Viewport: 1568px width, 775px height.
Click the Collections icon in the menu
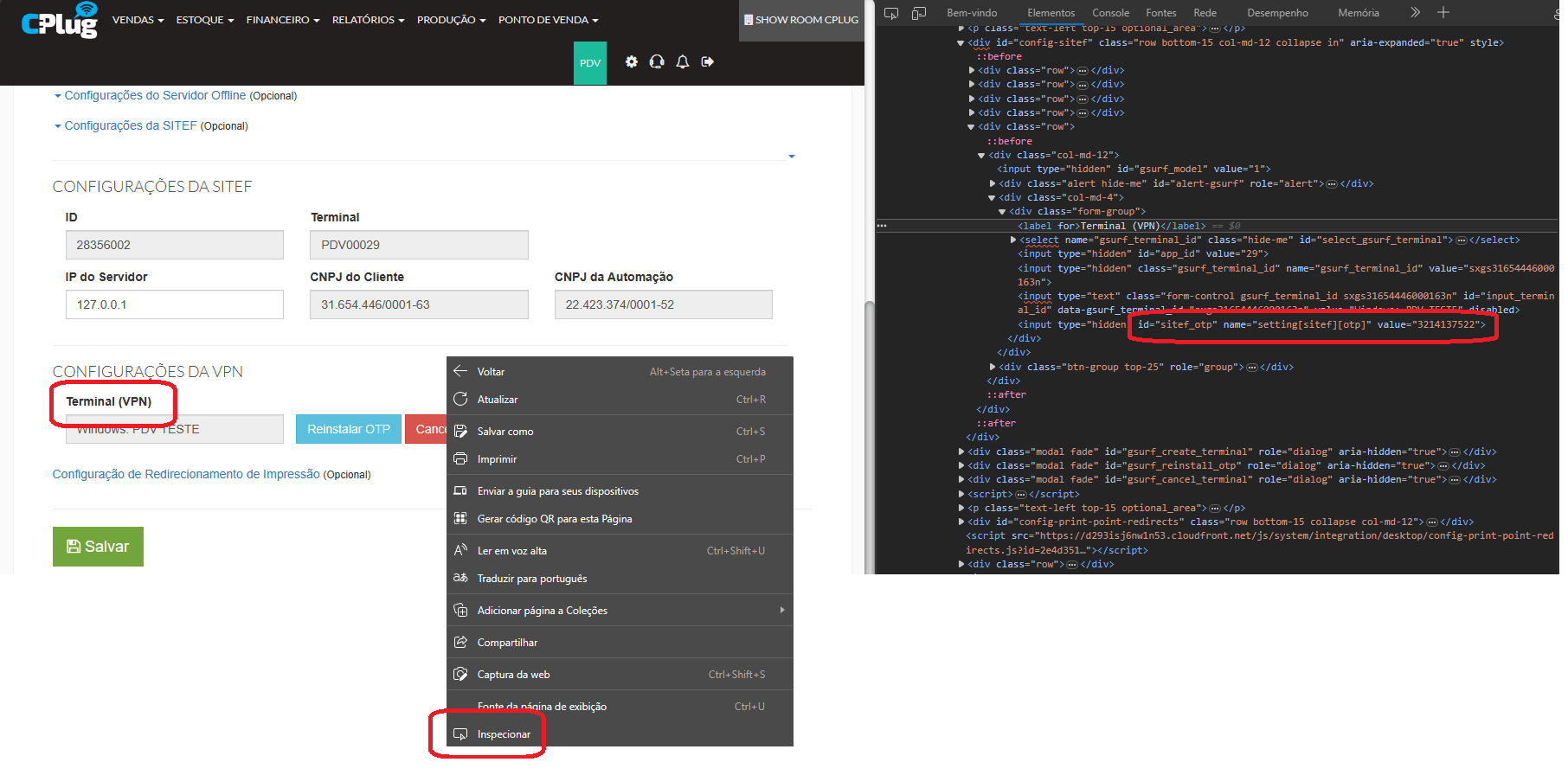click(460, 610)
